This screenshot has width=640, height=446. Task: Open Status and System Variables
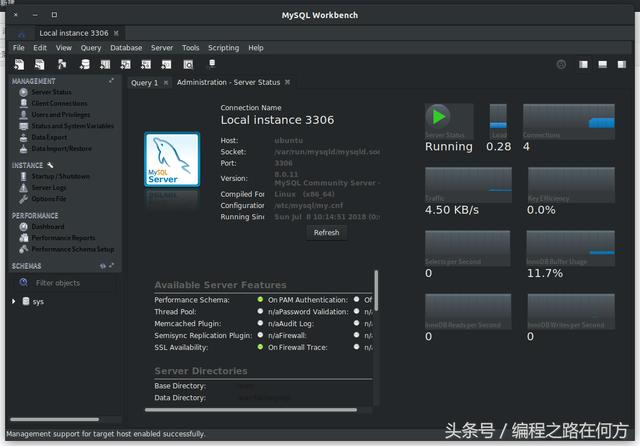pyautogui.click(x=73, y=126)
